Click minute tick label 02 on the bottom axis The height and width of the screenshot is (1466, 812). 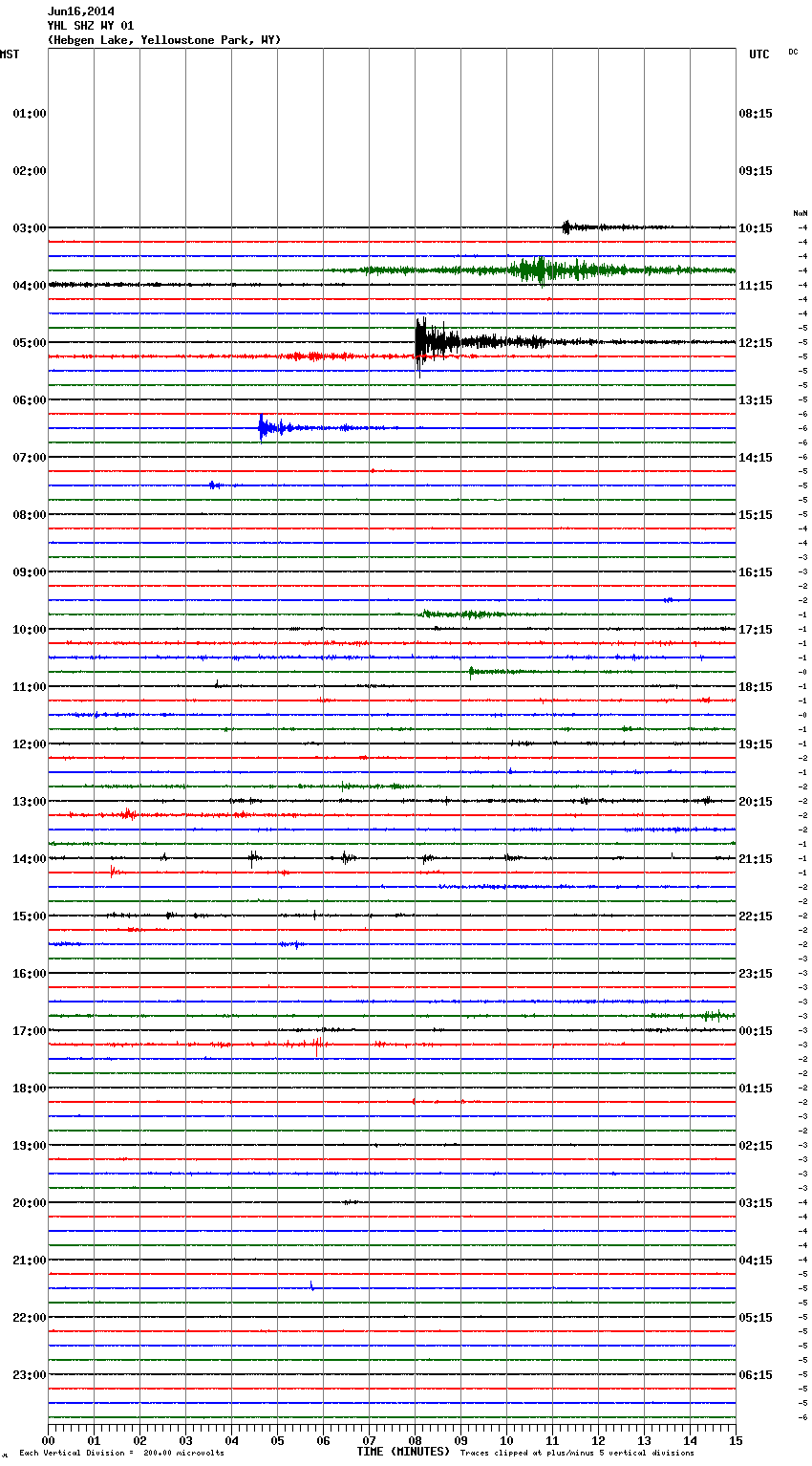pyautogui.click(x=139, y=1440)
